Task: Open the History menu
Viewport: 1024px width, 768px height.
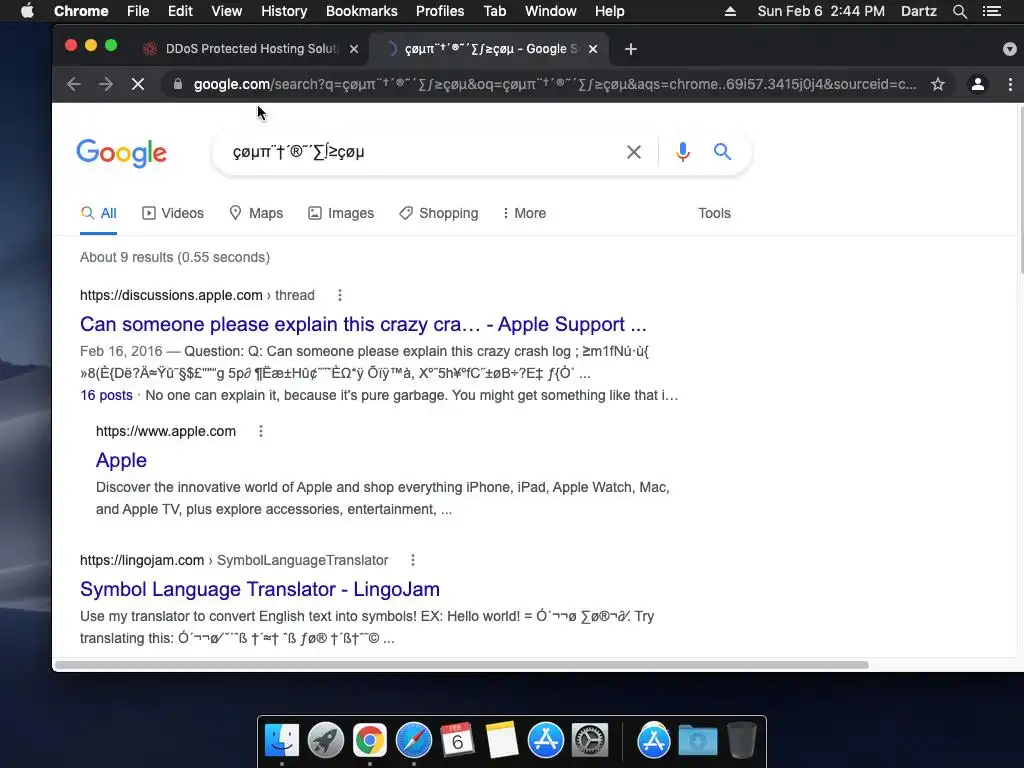Action: [x=284, y=11]
